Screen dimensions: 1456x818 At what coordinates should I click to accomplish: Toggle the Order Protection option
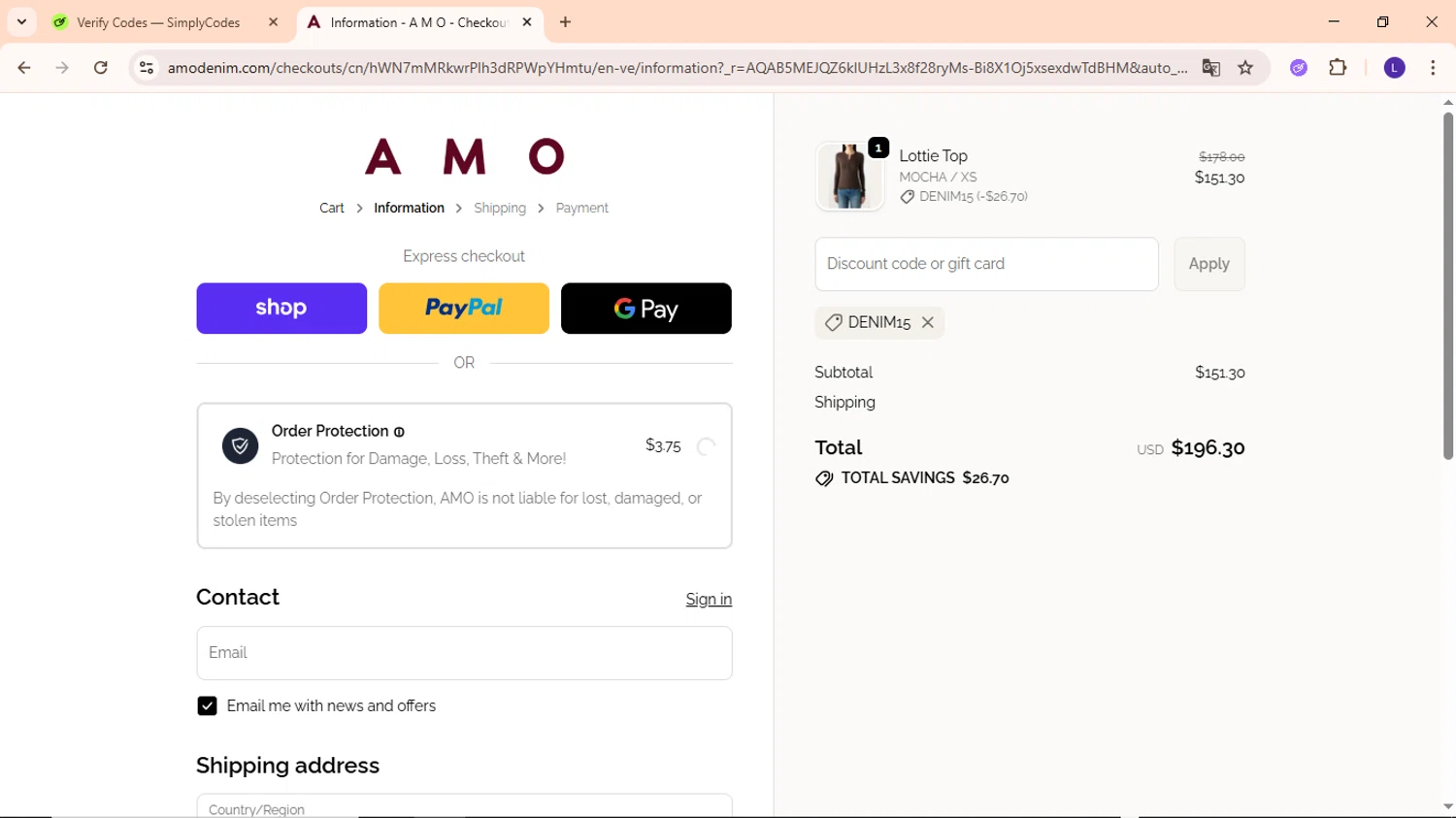coord(707,446)
